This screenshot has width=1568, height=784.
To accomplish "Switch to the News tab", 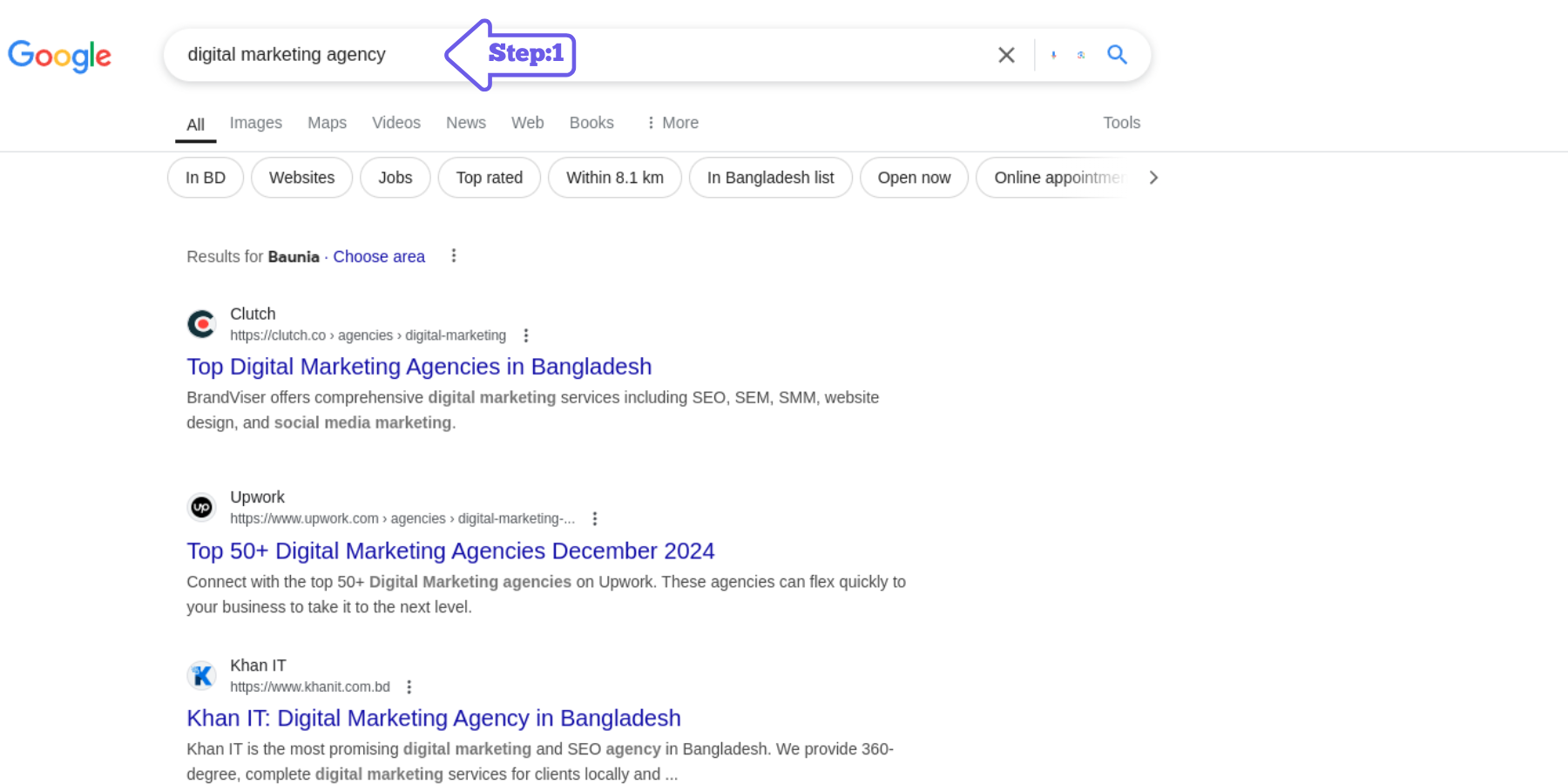I will pos(466,123).
